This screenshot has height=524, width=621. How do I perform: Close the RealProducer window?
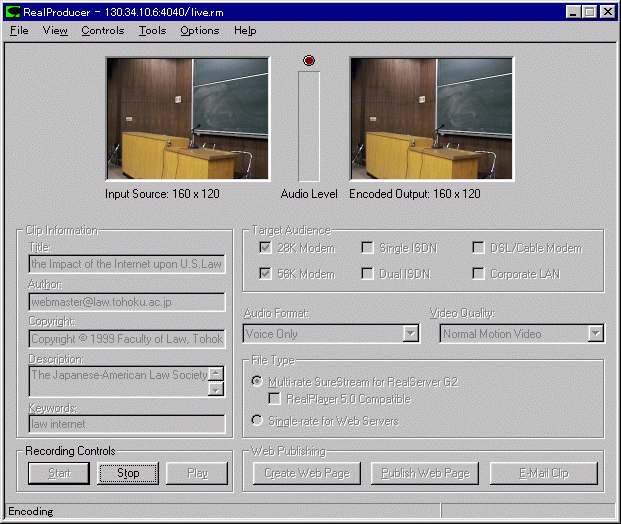point(608,12)
